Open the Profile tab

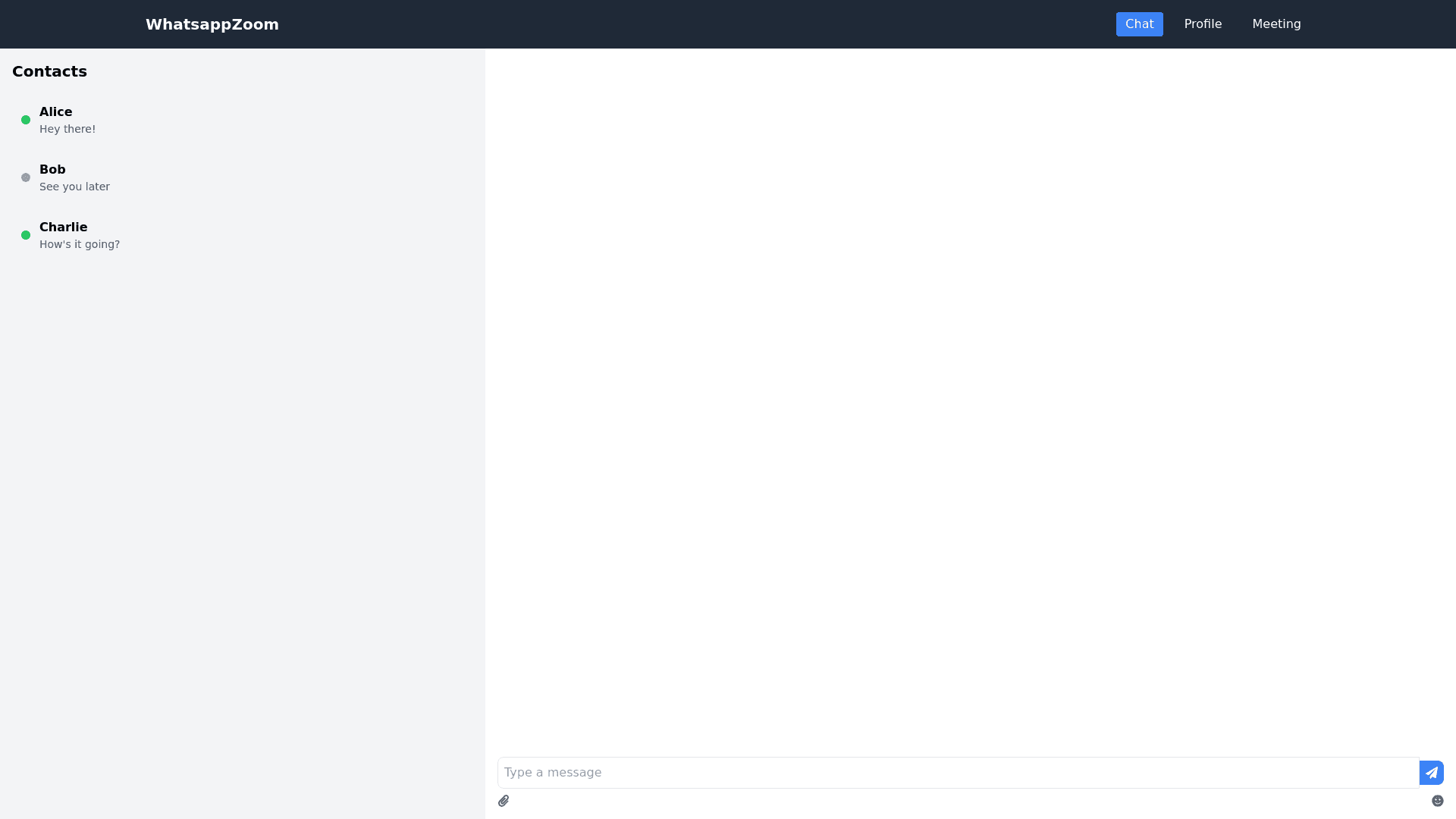pos(1203,24)
